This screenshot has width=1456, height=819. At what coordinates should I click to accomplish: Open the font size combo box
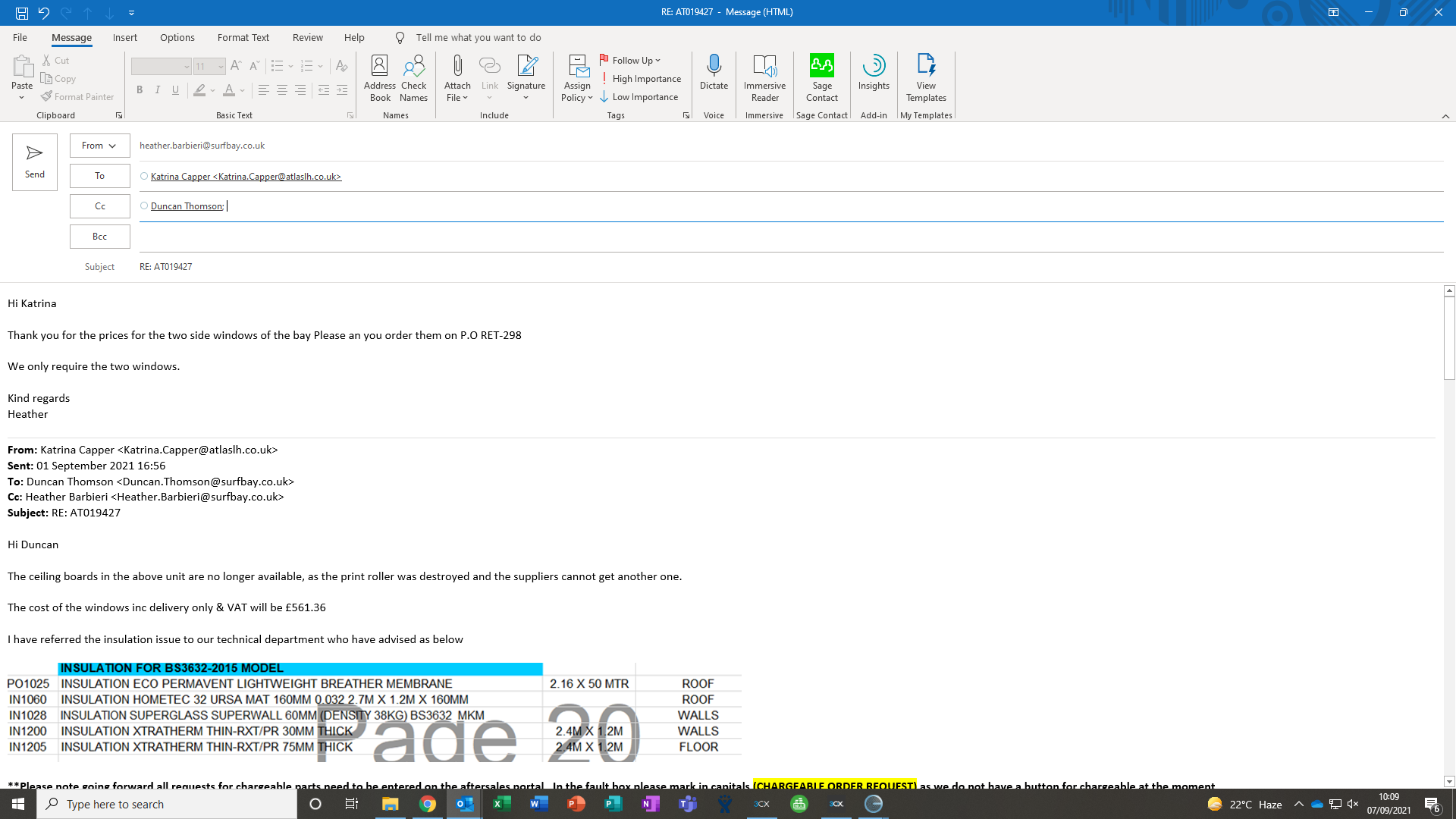click(209, 67)
